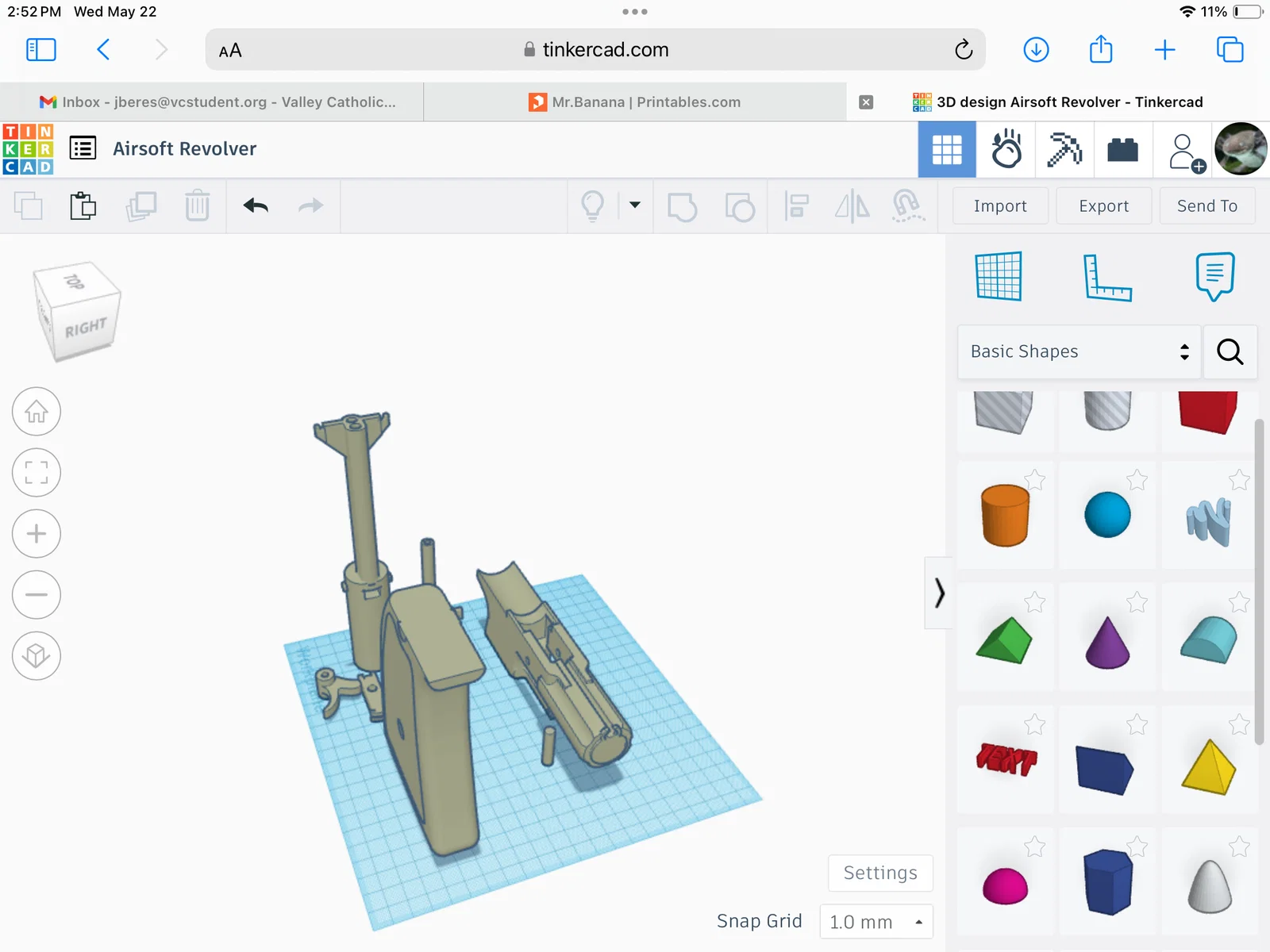Image resolution: width=1270 pixels, height=952 pixels.
Task: Fit all shapes in view
Action: point(37,473)
